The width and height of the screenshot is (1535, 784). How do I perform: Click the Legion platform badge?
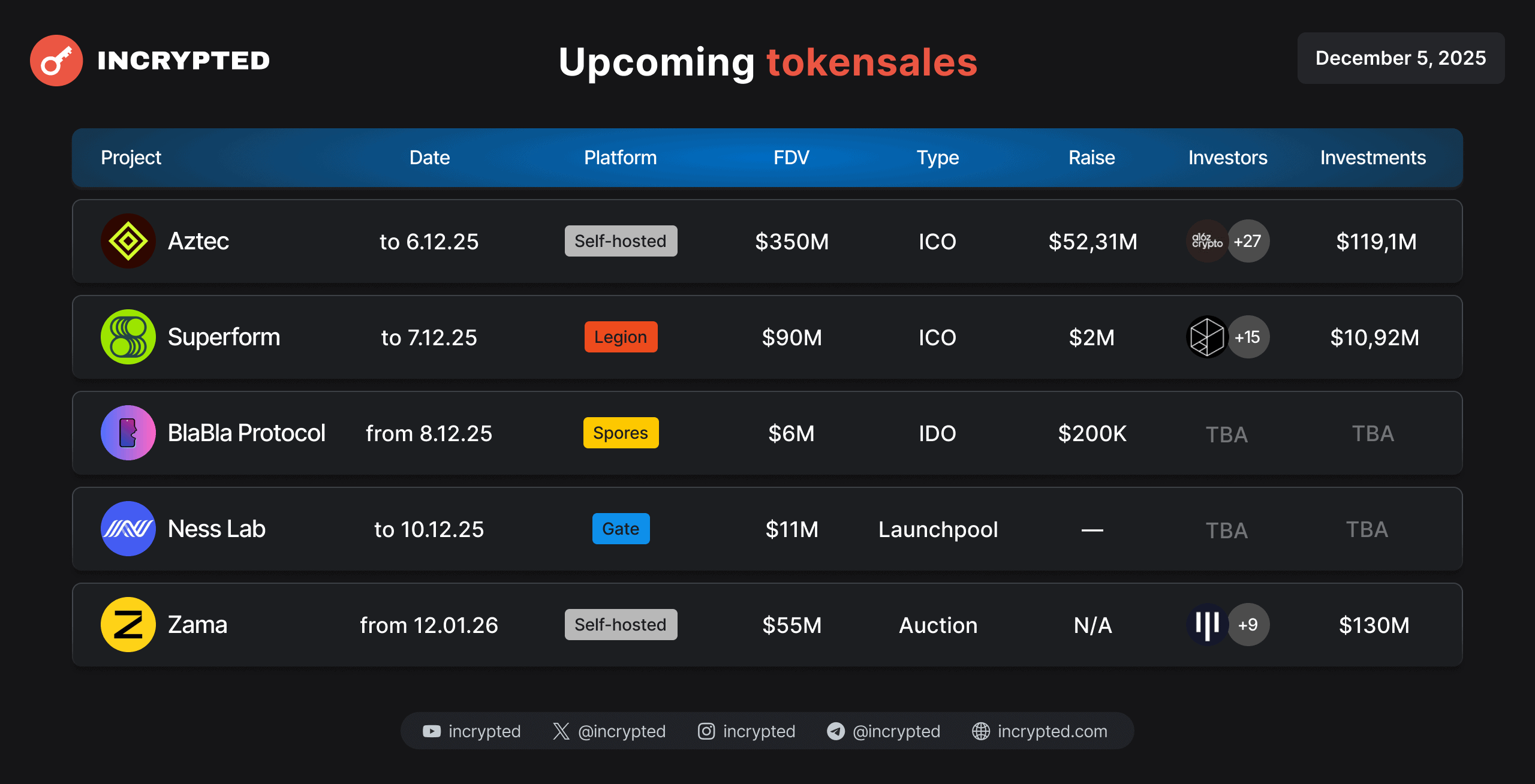point(621,337)
